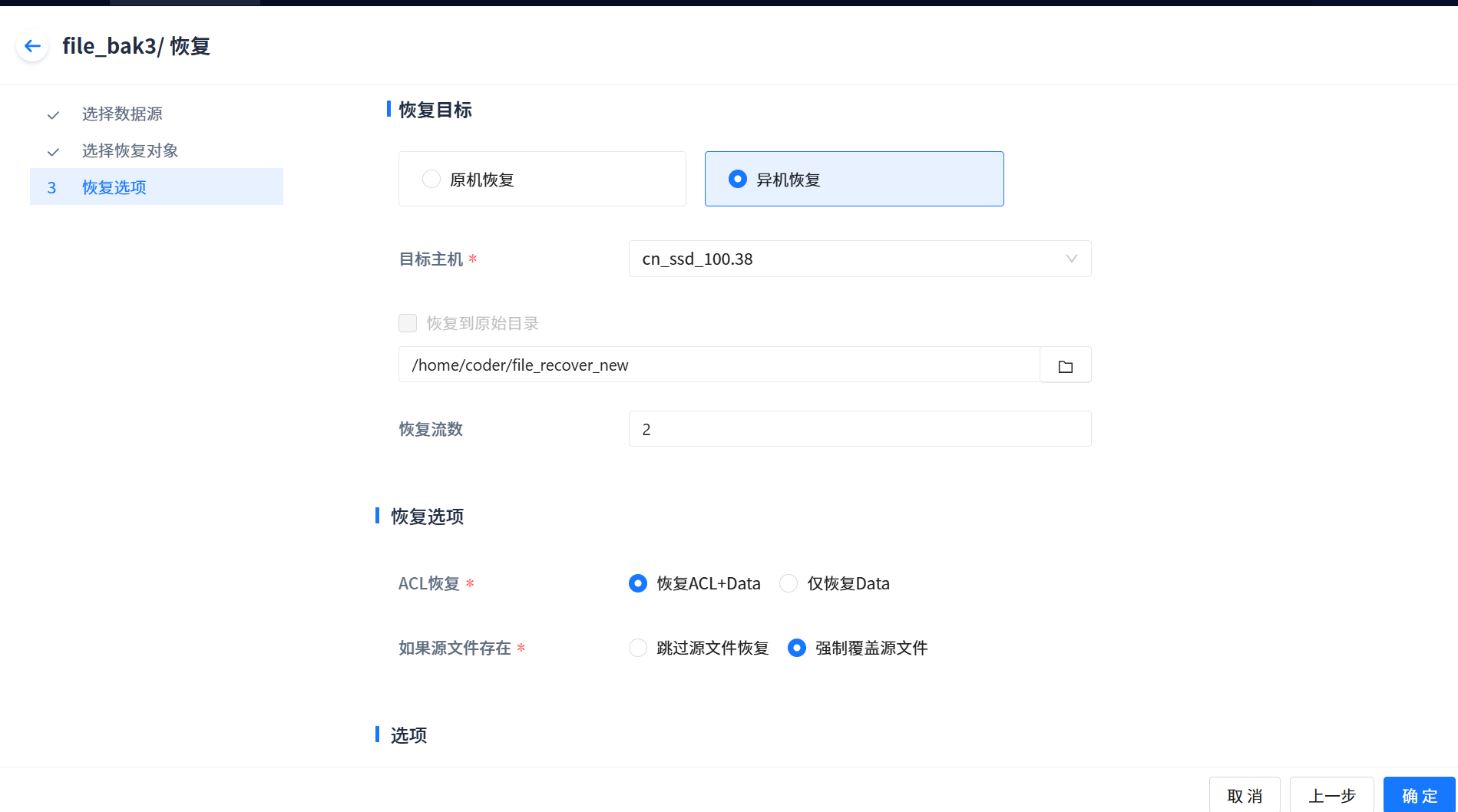Click the 上一步 button
The height and width of the screenshot is (812, 1458).
pyautogui.click(x=1332, y=795)
